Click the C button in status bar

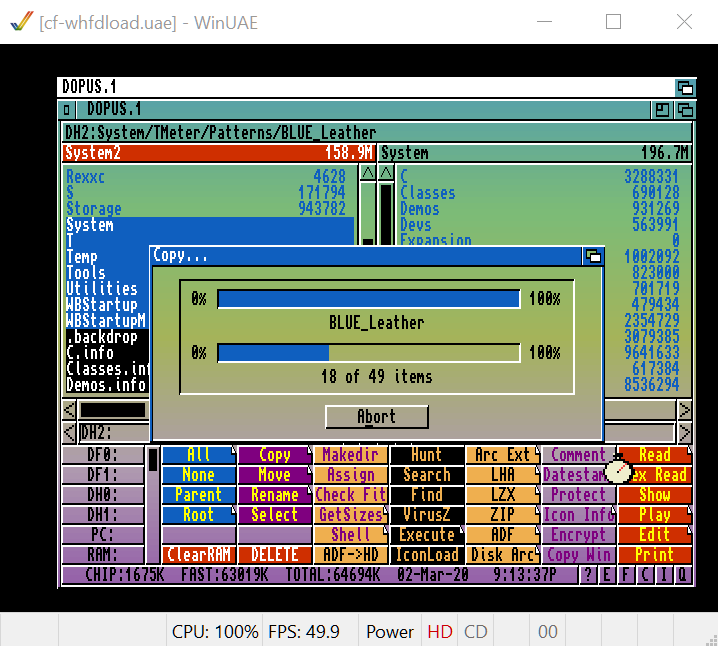[x=645, y=575]
